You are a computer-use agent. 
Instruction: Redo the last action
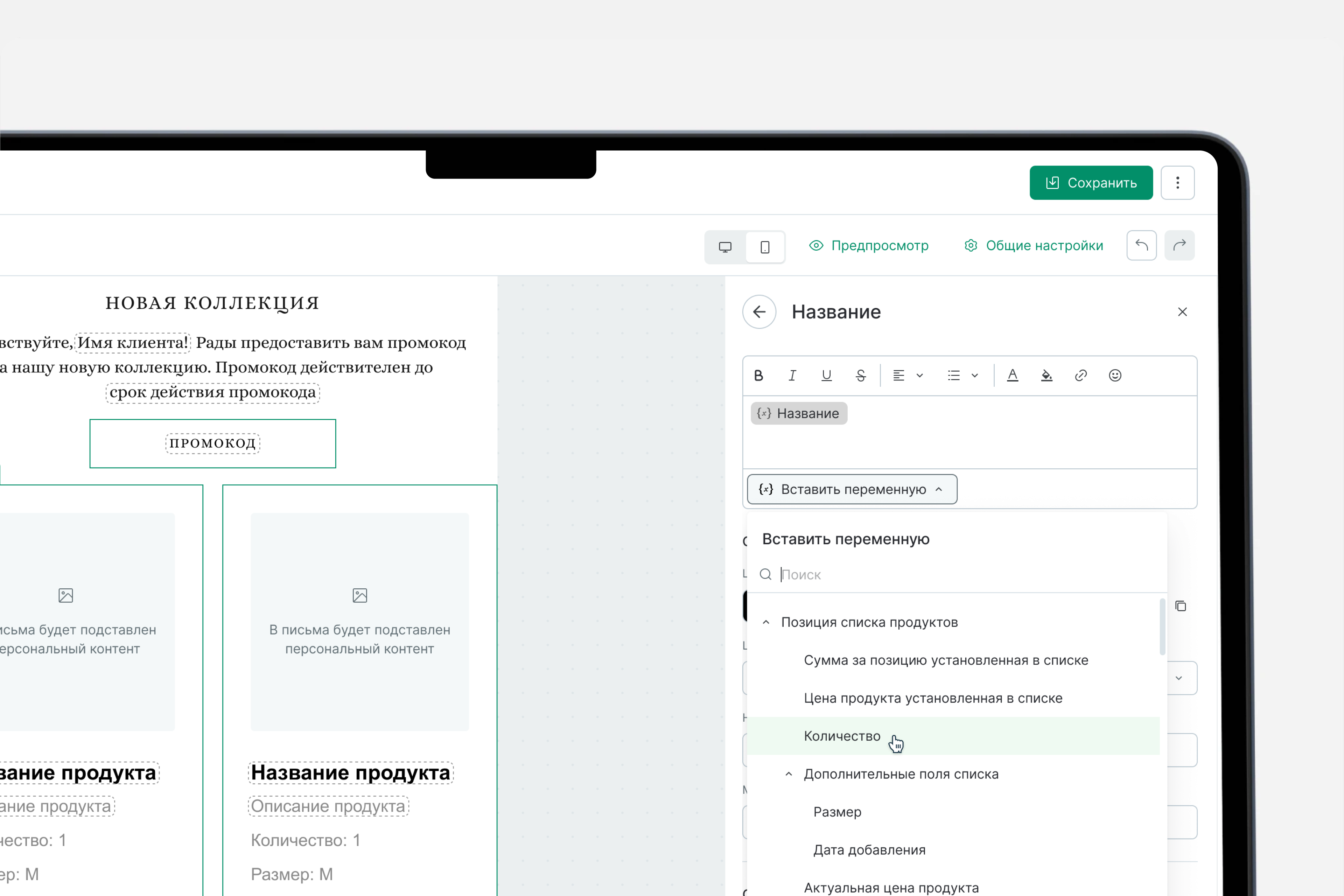[x=1179, y=246]
